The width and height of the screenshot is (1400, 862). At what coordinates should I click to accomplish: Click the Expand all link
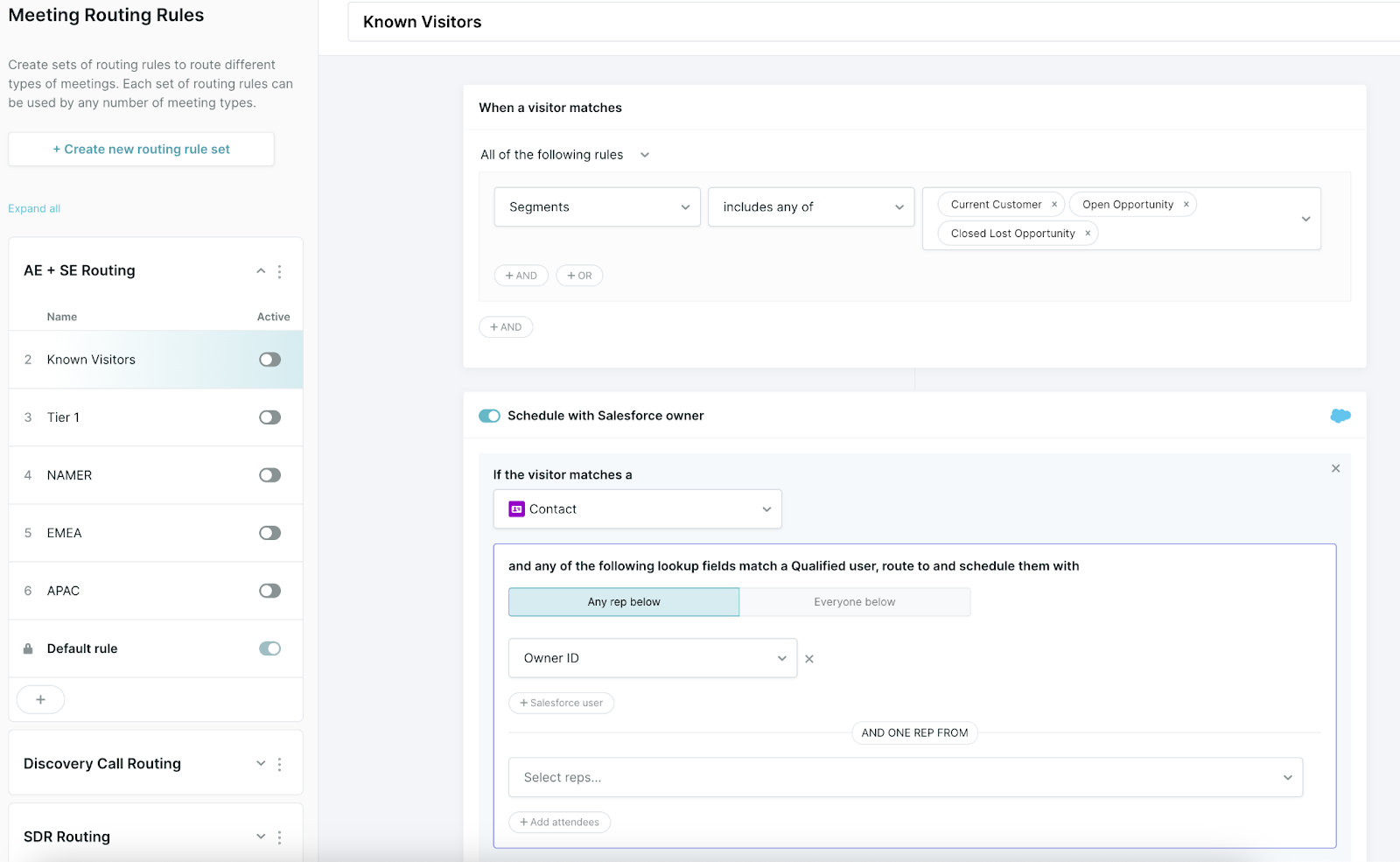34,208
